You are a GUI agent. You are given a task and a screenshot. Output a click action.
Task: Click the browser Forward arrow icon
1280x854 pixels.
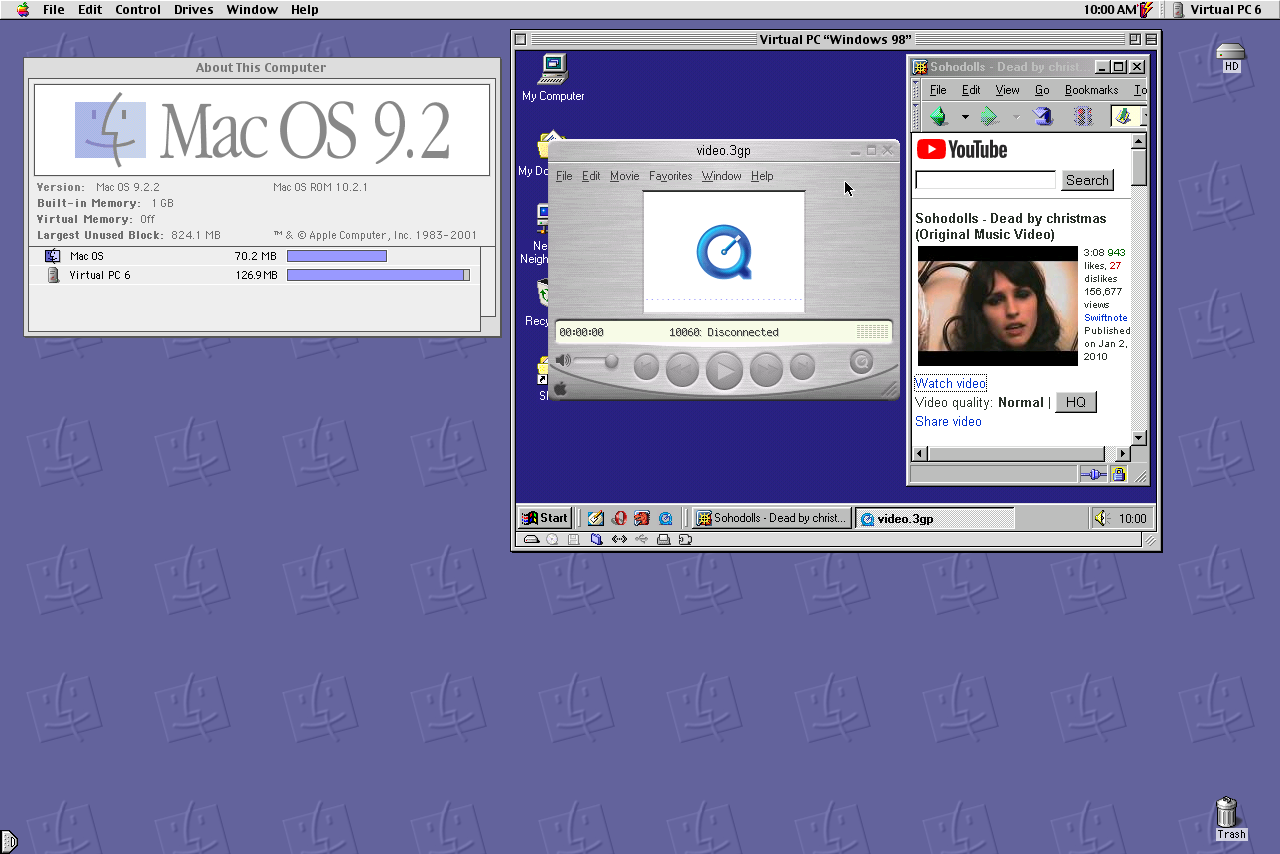coord(990,116)
